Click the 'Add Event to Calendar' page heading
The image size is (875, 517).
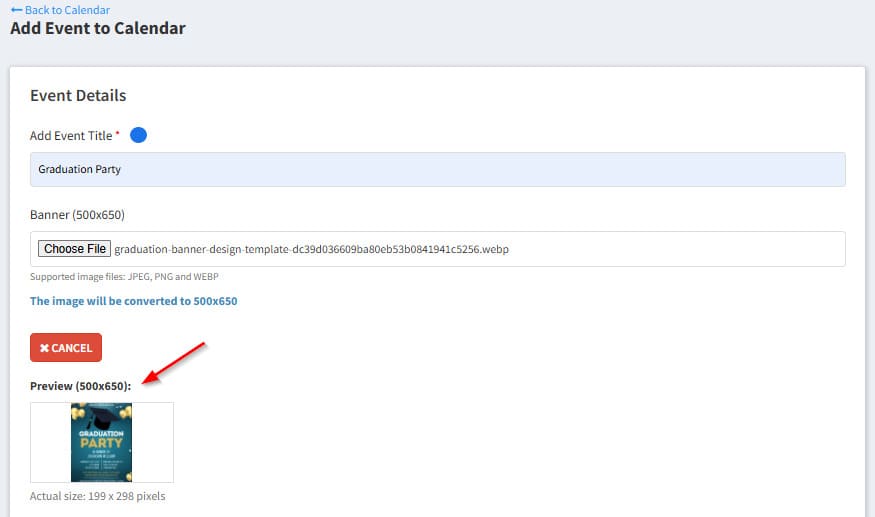[x=98, y=28]
